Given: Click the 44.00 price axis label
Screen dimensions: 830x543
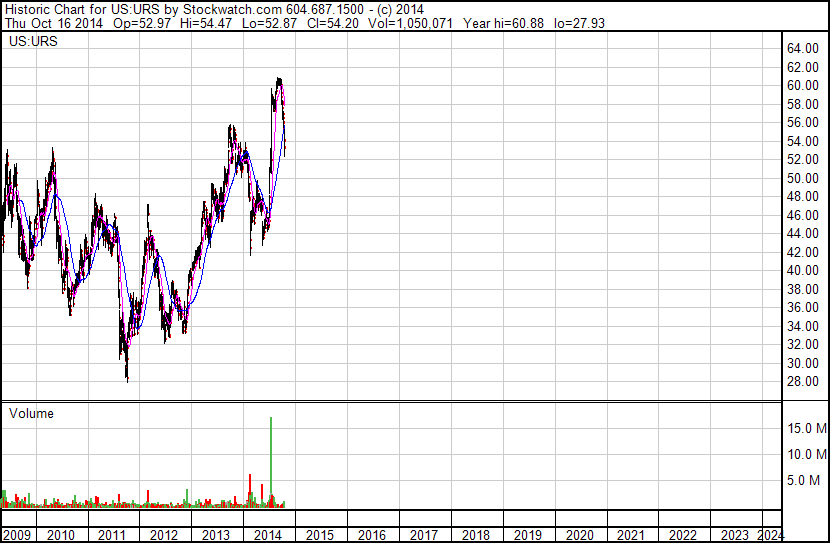Looking at the screenshot, I should point(803,233).
